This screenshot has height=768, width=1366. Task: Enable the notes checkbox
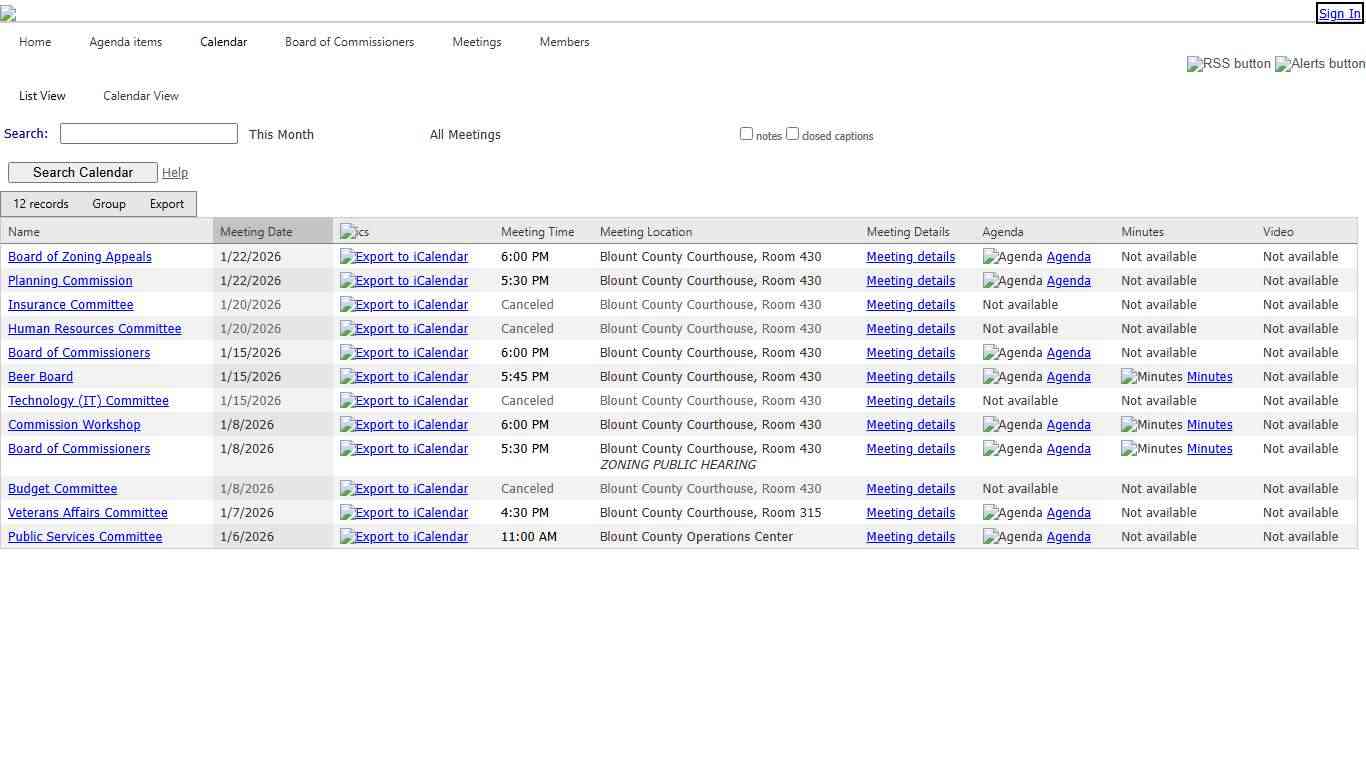[746, 133]
